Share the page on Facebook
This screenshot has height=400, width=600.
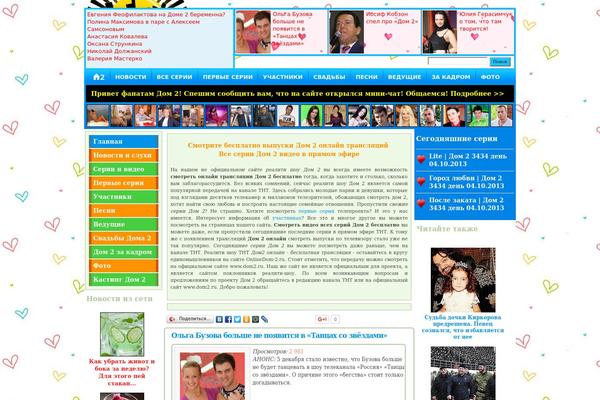pyautogui.click(x=228, y=319)
